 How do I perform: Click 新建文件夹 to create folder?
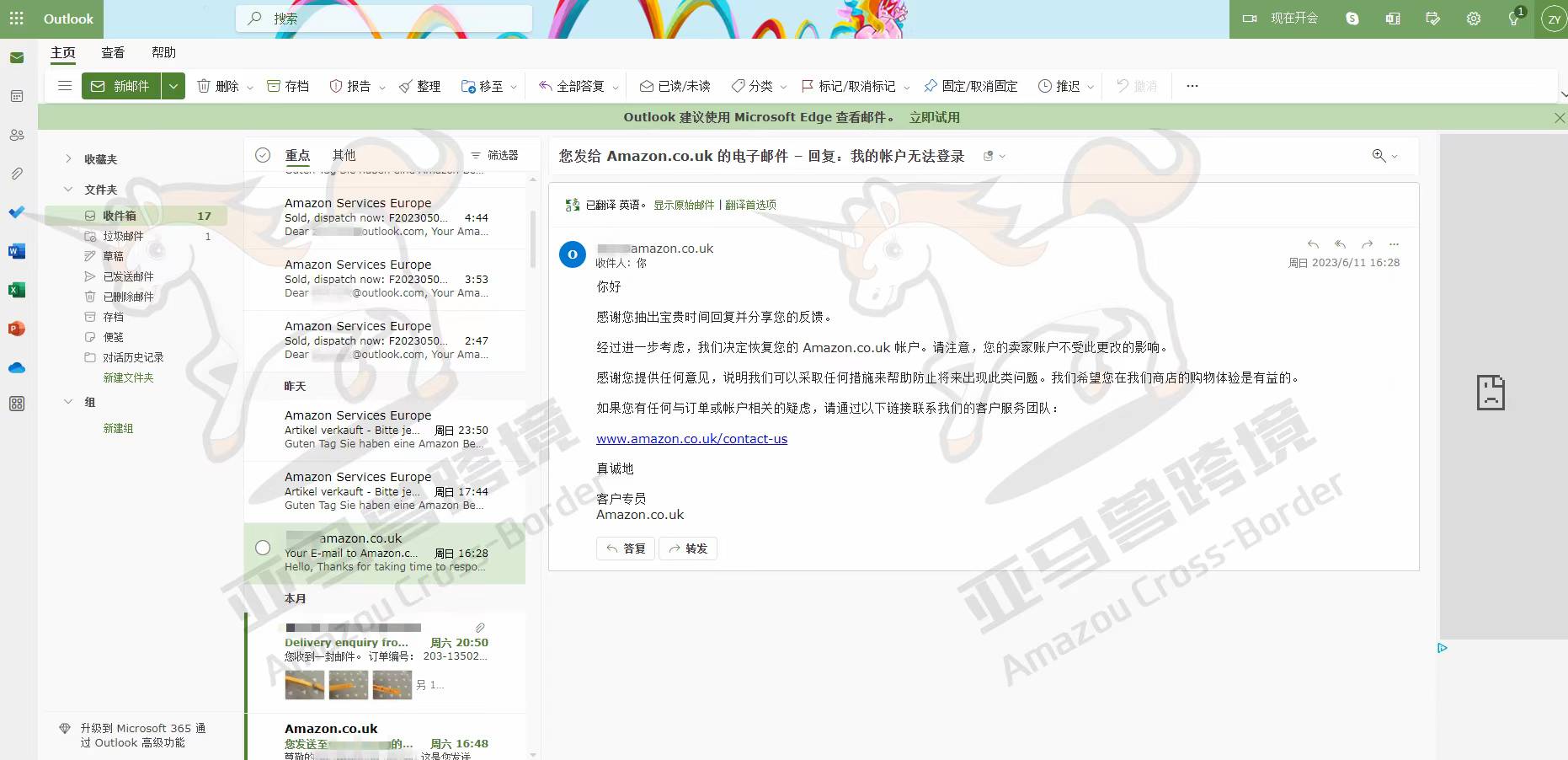pyautogui.click(x=128, y=377)
